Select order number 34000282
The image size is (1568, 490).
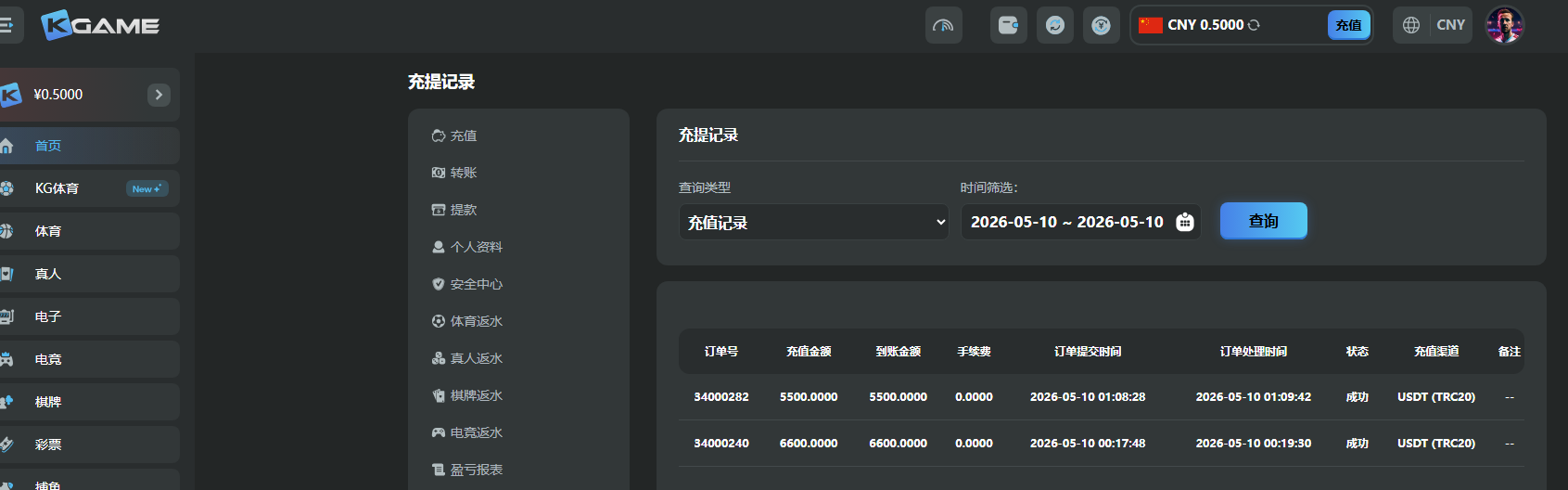[721, 397]
